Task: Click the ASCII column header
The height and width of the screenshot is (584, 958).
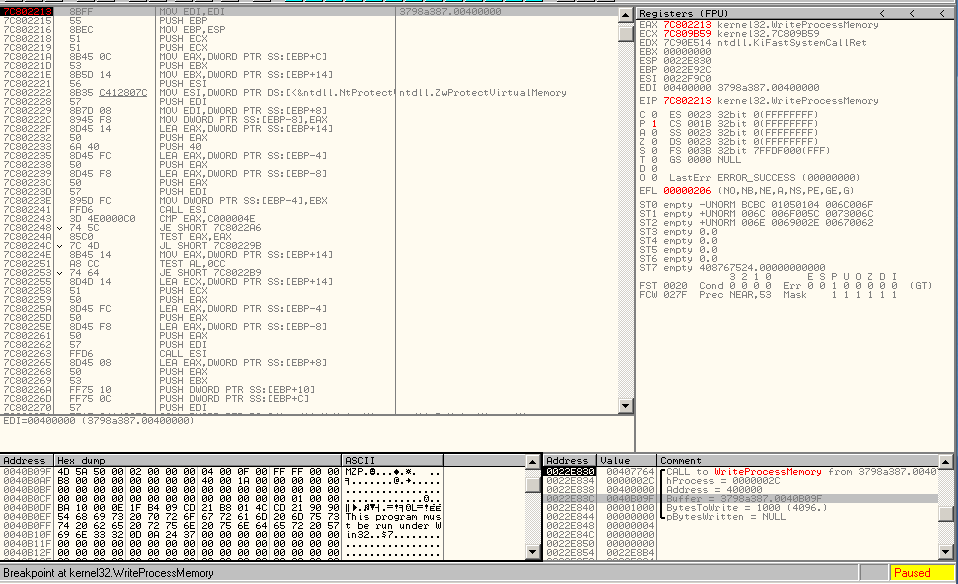Action: click(392, 461)
